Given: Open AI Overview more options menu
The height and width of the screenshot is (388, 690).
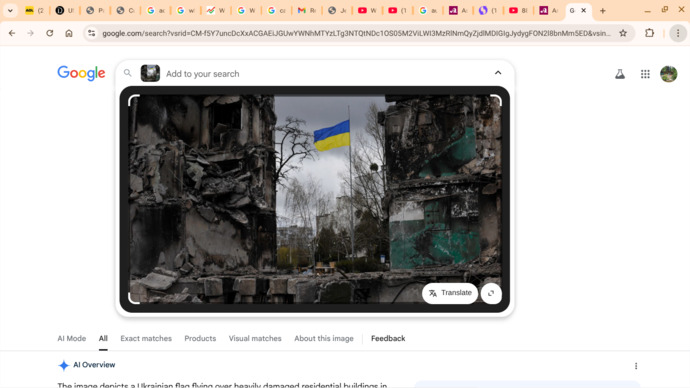Looking at the screenshot, I should pos(636,366).
